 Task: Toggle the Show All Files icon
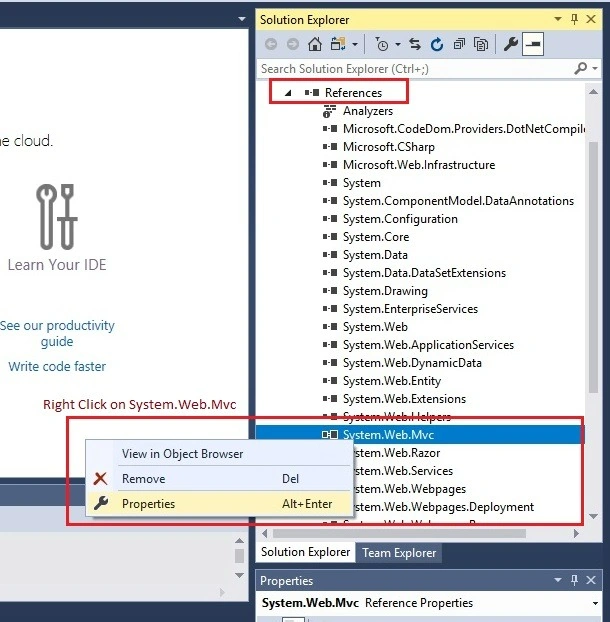481,44
